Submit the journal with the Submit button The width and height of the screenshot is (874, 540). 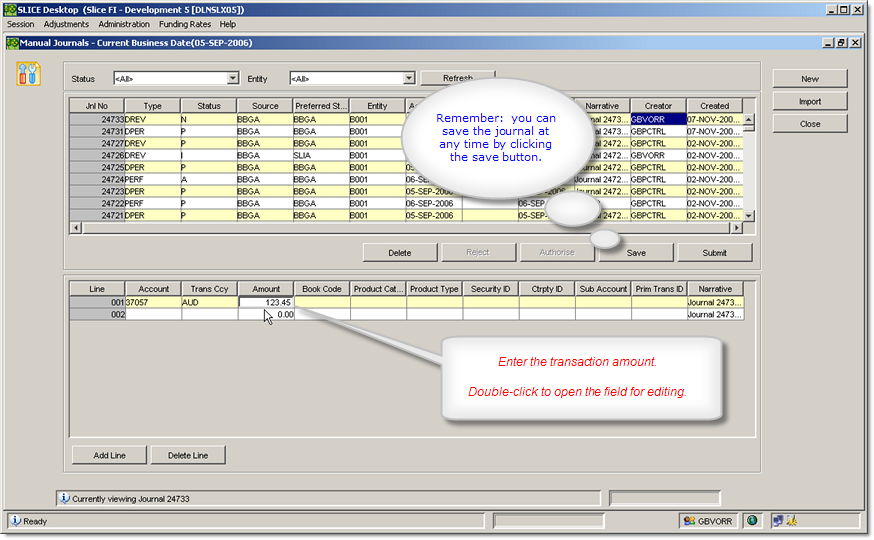pyautogui.click(x=714, y=252)
